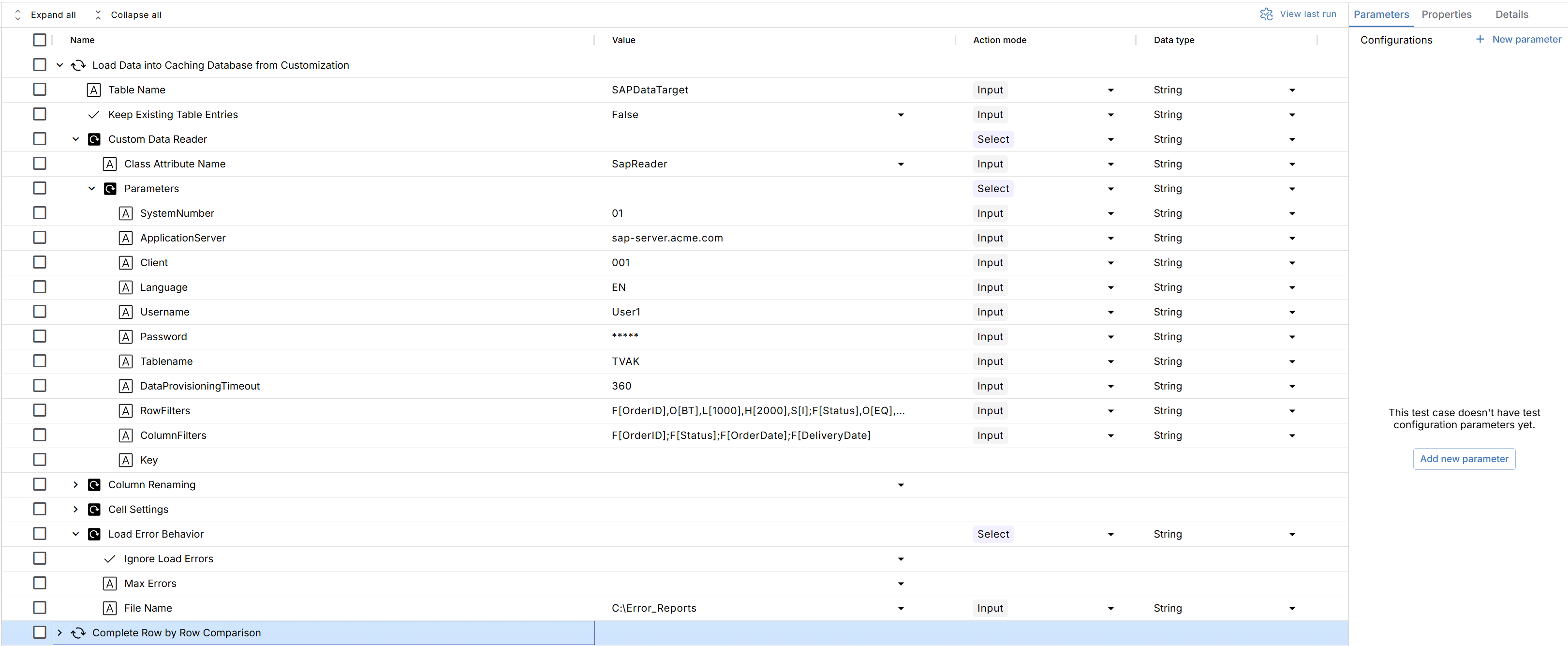Click the Expand all arrows icon

(x=17, y=15)
